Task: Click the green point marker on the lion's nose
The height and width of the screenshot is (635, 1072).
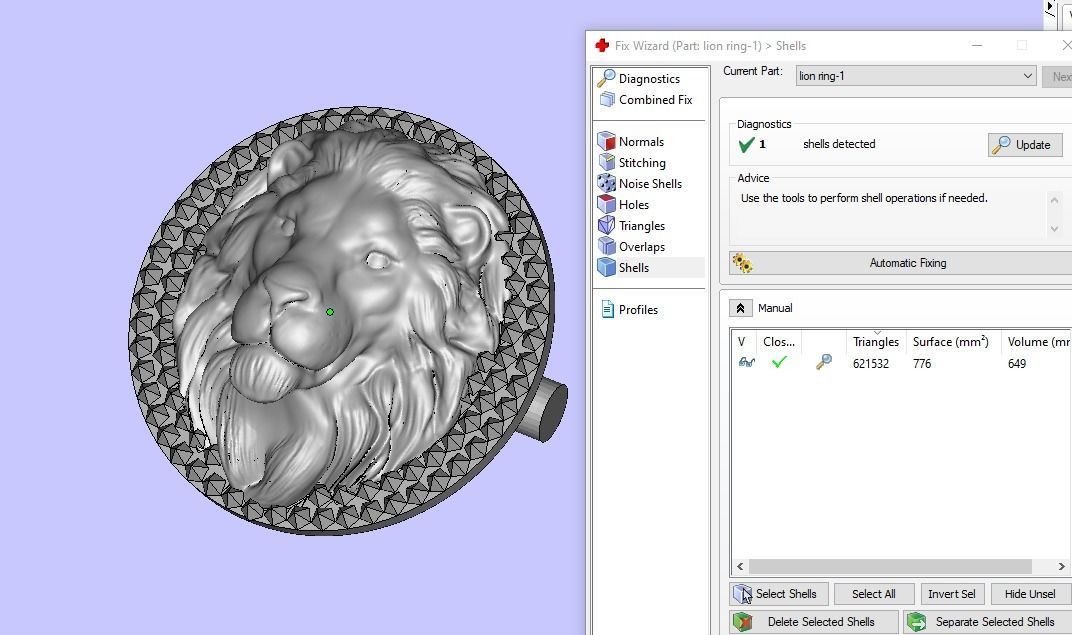Action: pyautogui.click(x=330, y=312)
